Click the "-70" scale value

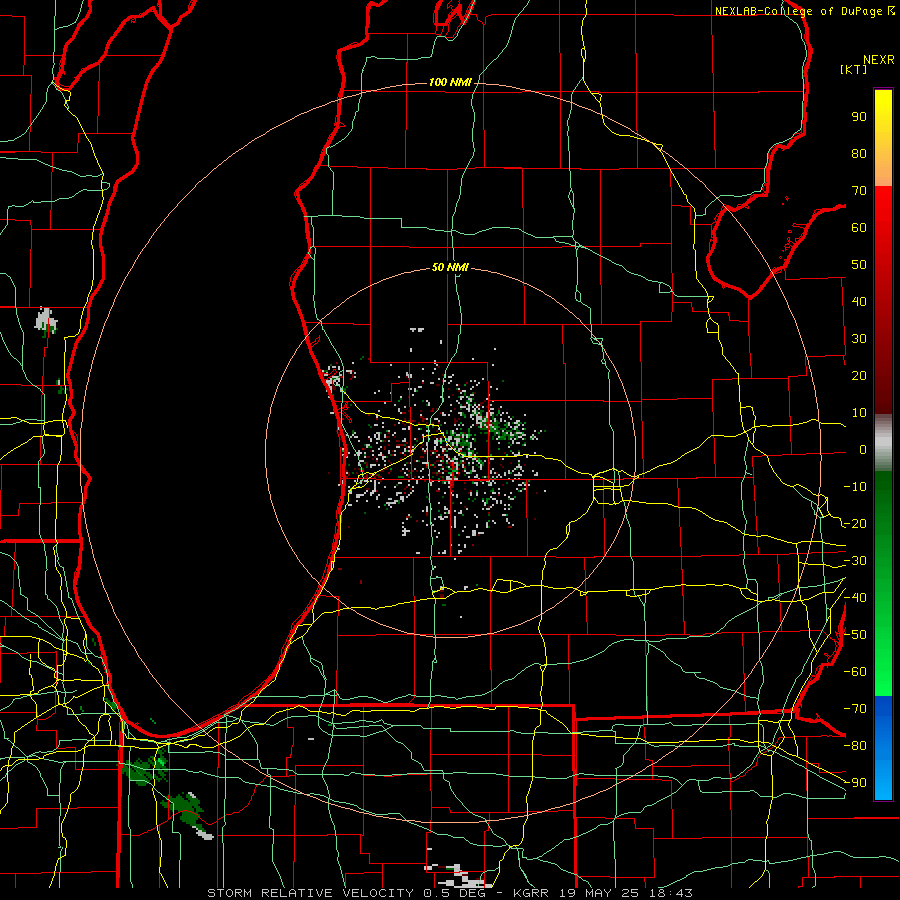[x=855, y=709]
